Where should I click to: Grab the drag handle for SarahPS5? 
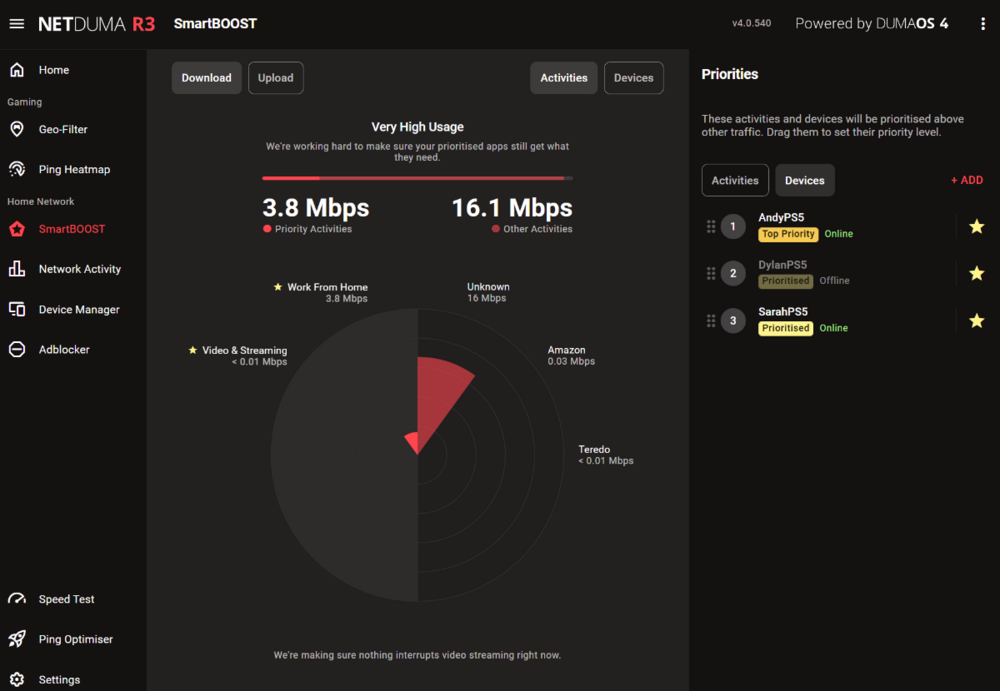[x=710, y=321]
